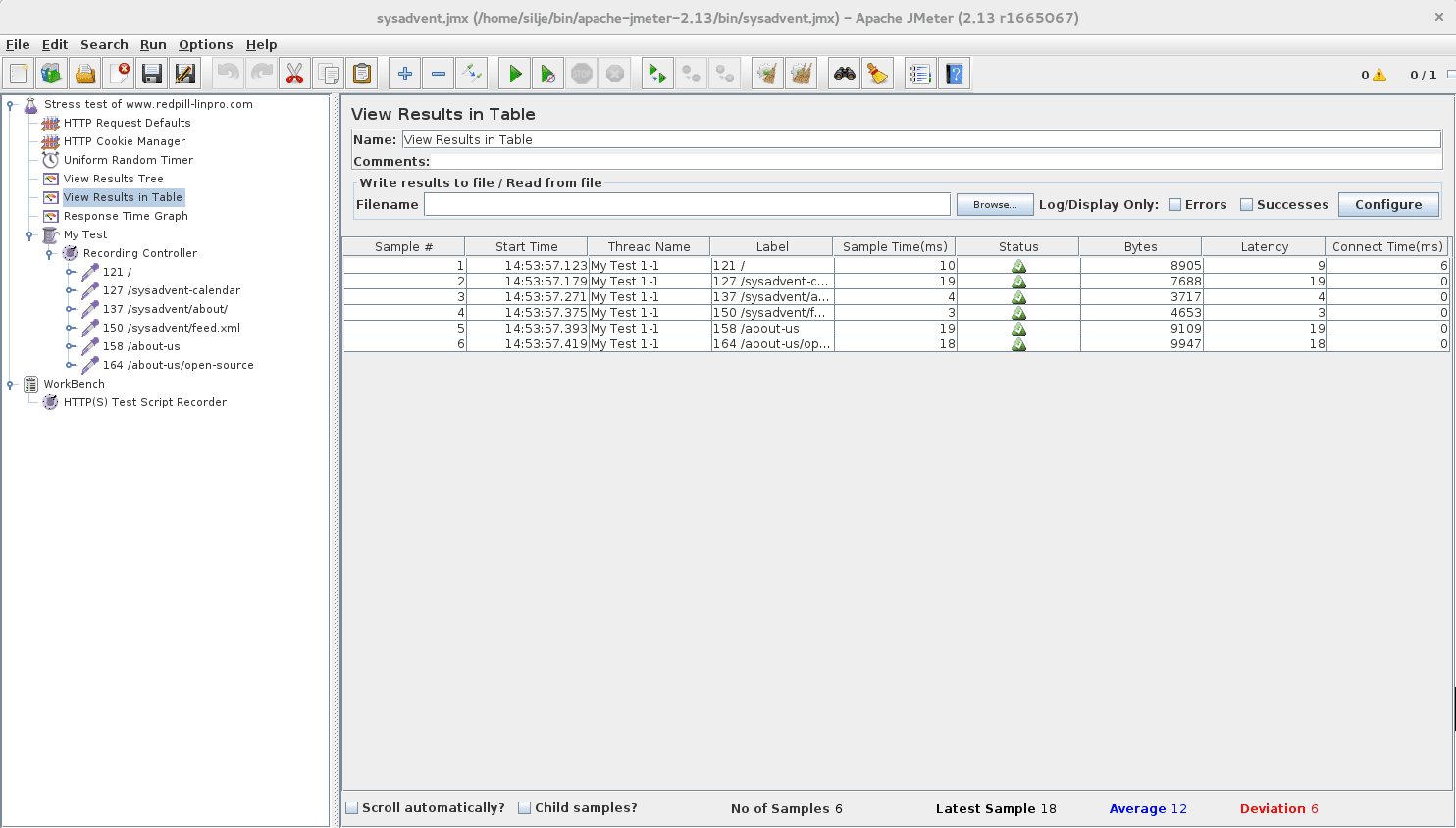The width and height of the screenshot is (1456, 828).
Task: Expand the 158 /about-us node
Action: click(70, 347)
